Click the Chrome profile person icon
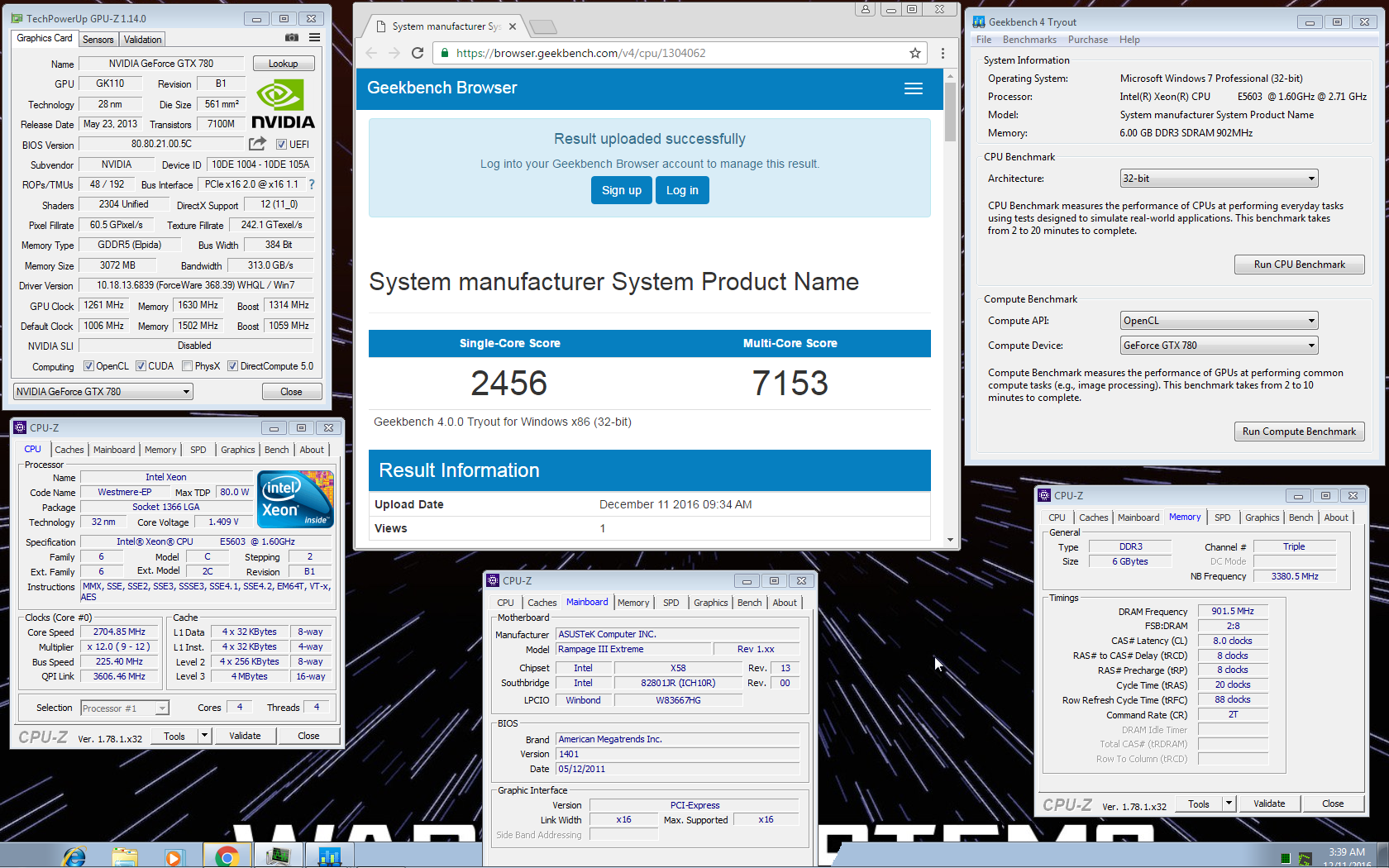The image size is (1389, 868). pos(865,9)
